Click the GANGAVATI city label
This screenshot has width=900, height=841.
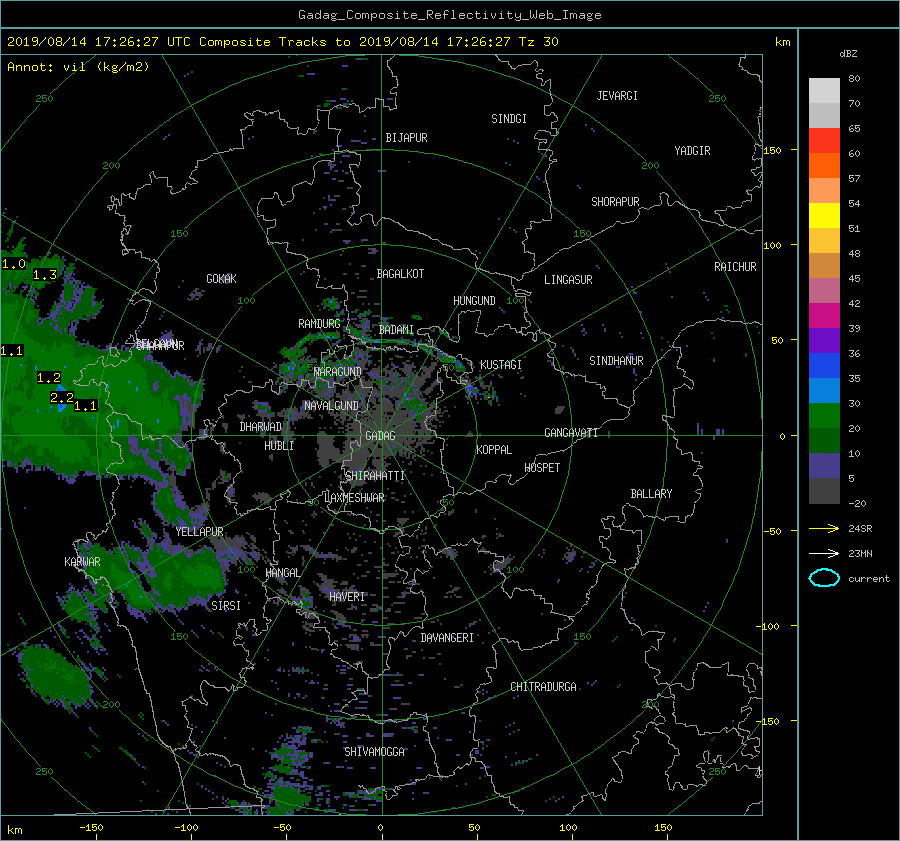click(x=571, y=433)
